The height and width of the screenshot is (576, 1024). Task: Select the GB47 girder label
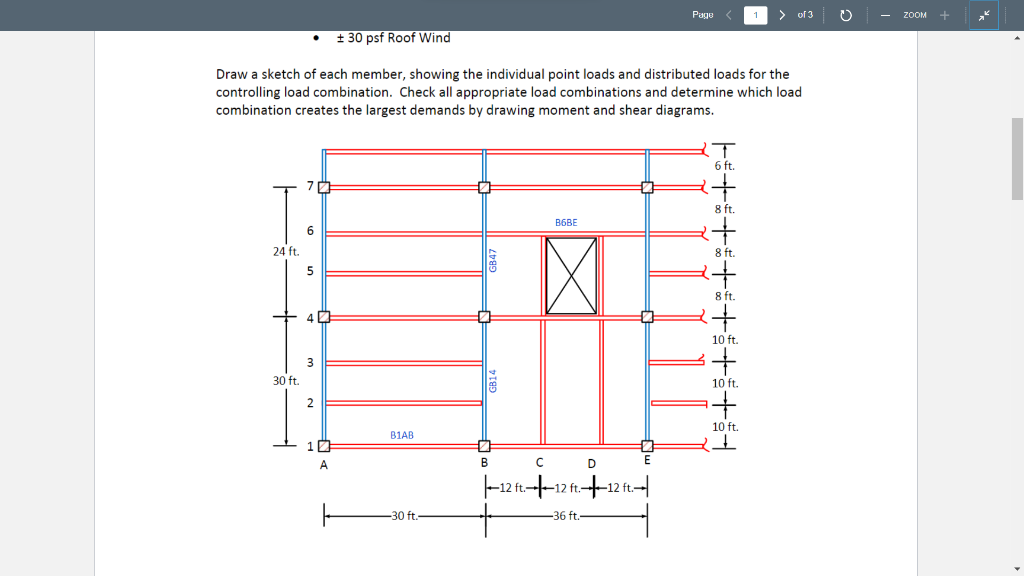(493, 261)
